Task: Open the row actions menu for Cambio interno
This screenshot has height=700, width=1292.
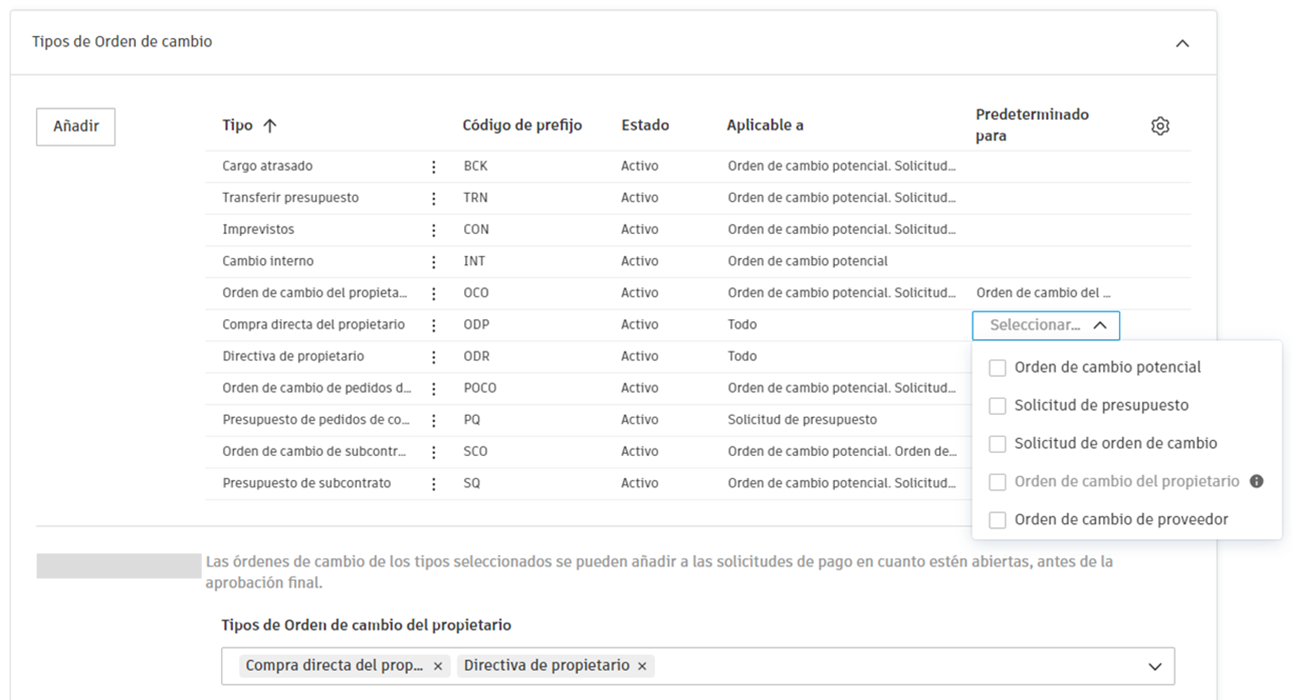Action: (433, 261)
